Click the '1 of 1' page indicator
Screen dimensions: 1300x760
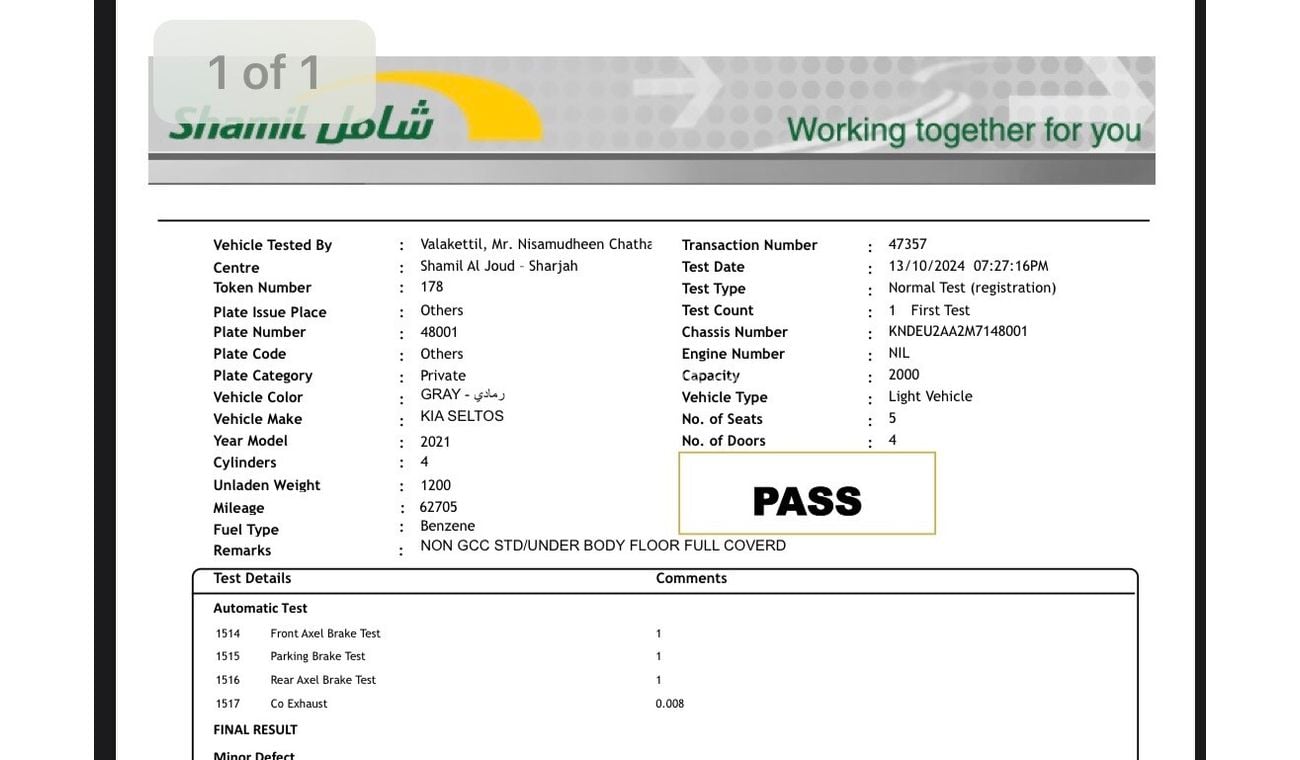tap(264, 72)
